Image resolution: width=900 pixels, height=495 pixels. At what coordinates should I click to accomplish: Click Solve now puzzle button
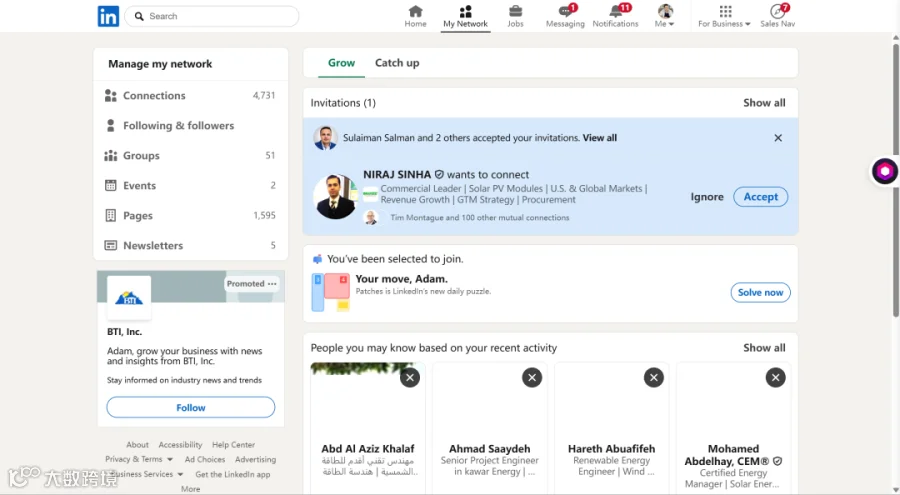coord(760,292)
